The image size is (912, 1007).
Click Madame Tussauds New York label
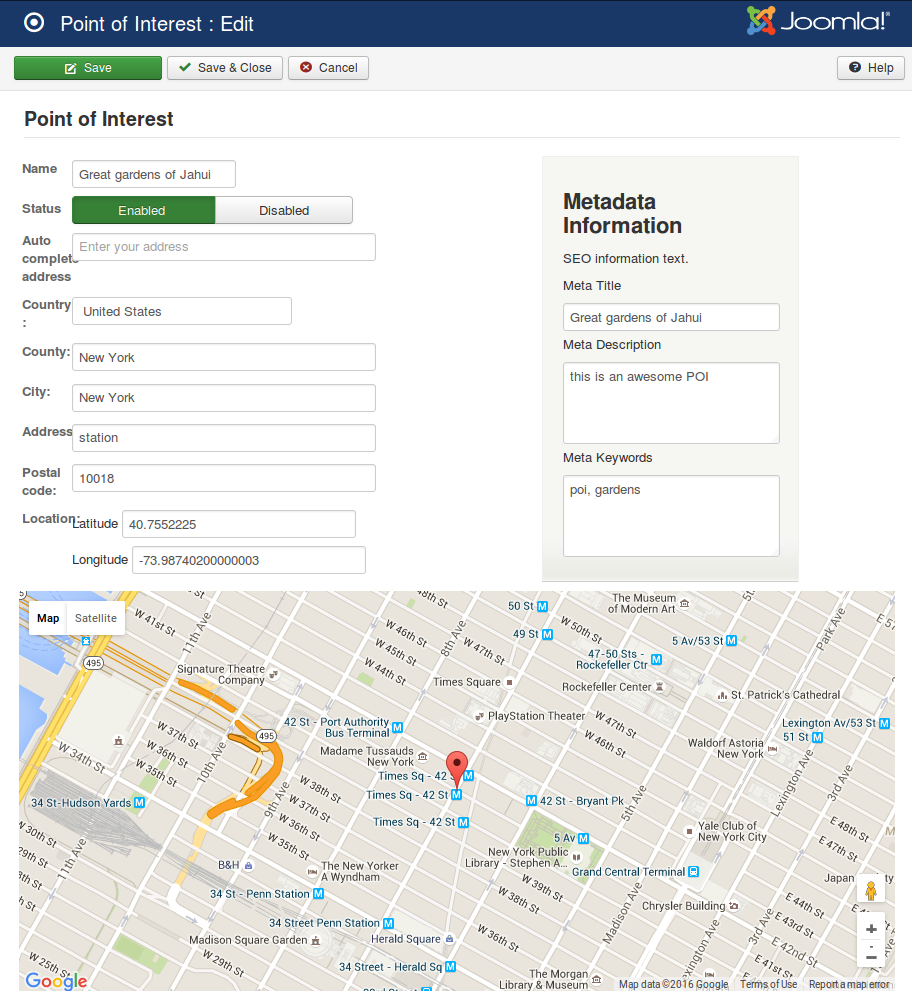tap(367, 757)
